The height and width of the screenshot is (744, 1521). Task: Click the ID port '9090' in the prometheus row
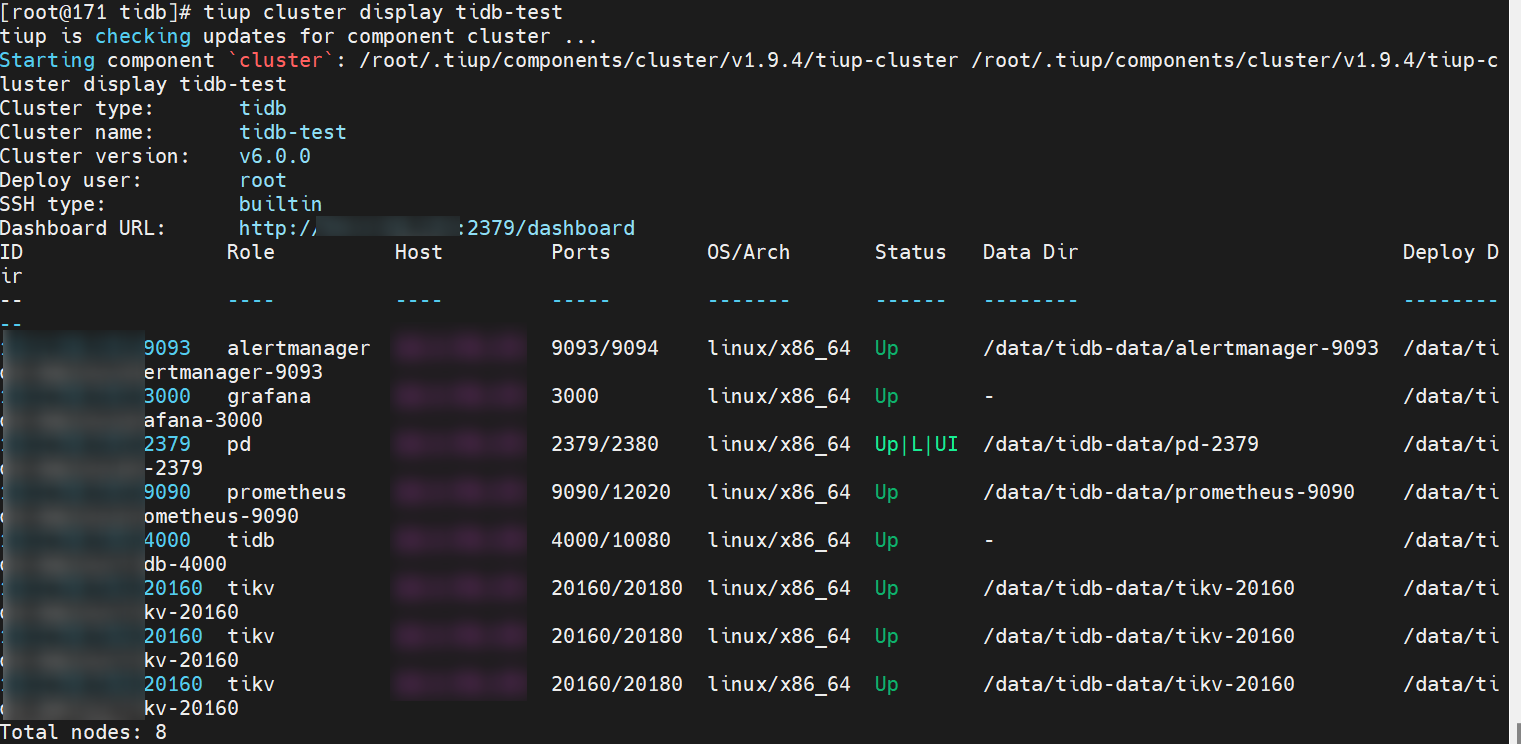tap(167, 492)
